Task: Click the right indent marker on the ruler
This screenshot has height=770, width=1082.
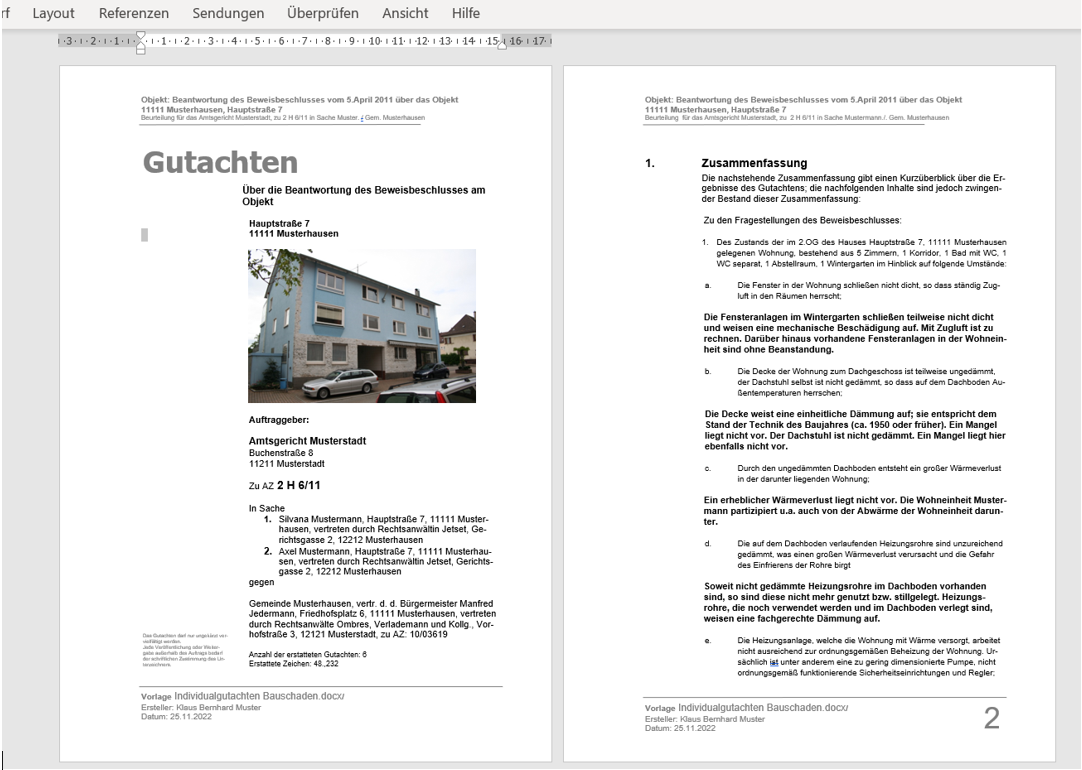Action: coord(502,44)
